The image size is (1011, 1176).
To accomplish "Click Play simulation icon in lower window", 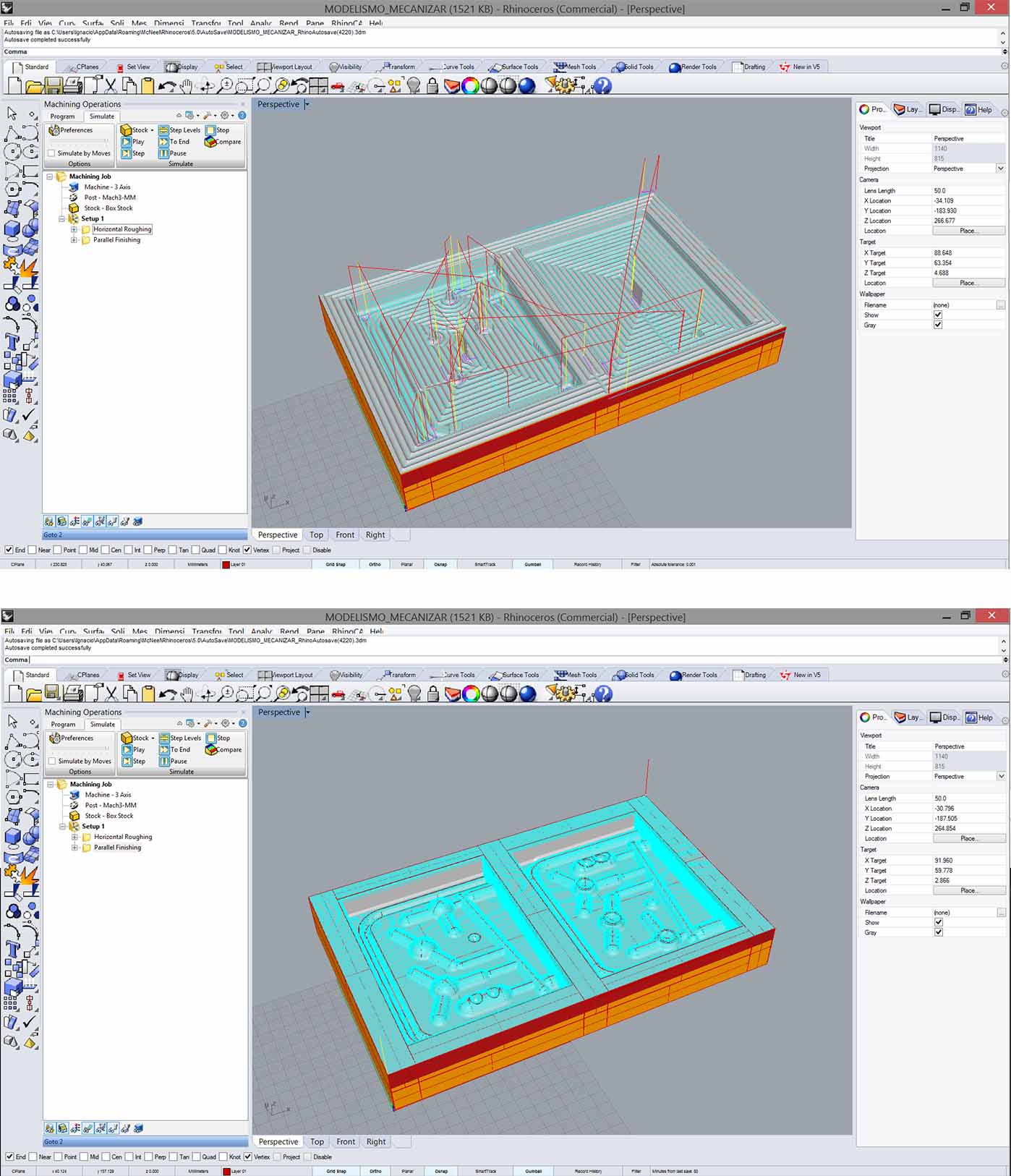I will point(127,750).
